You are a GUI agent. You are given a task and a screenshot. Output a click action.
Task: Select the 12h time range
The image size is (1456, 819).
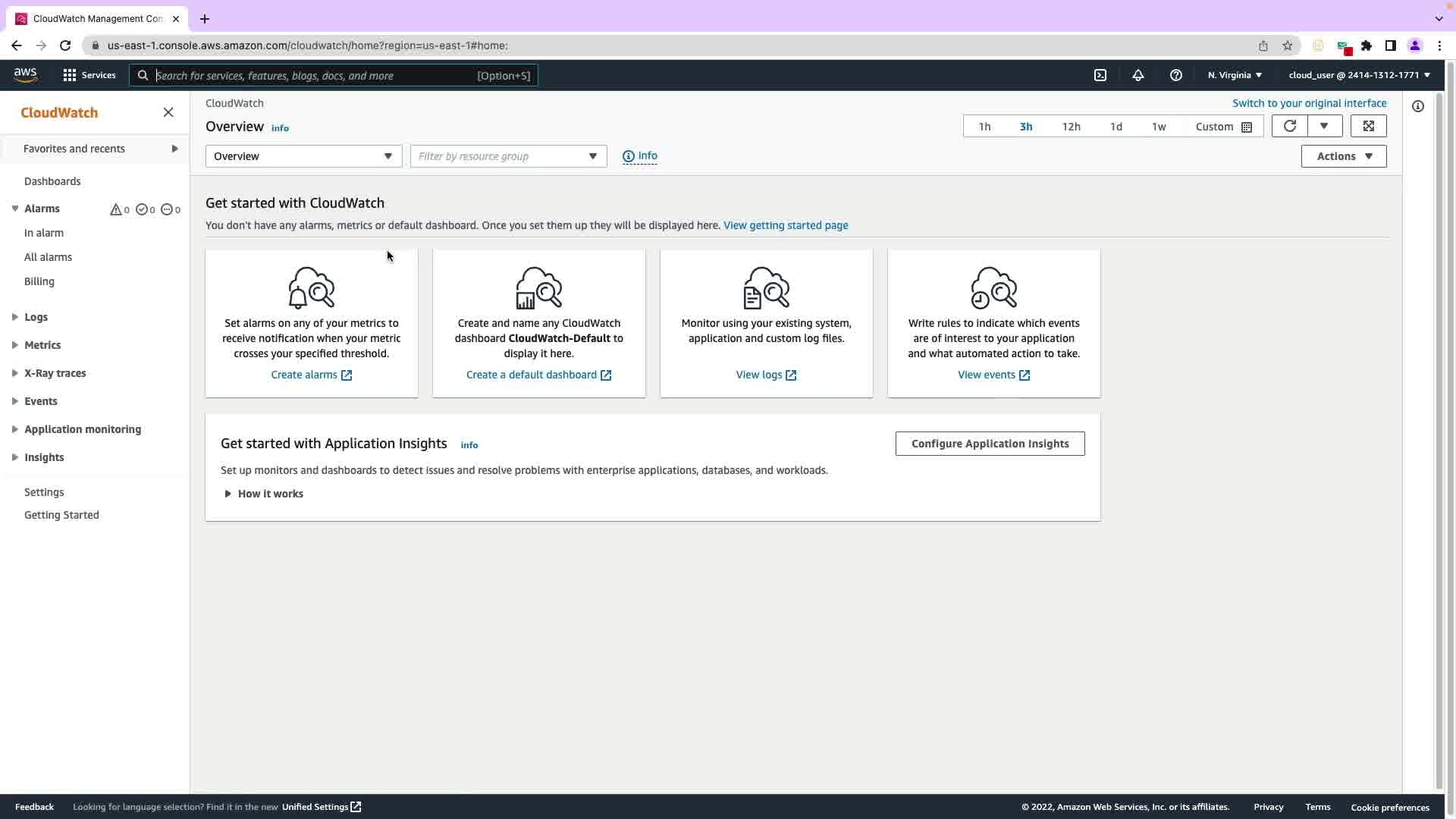pos(1071,127)
